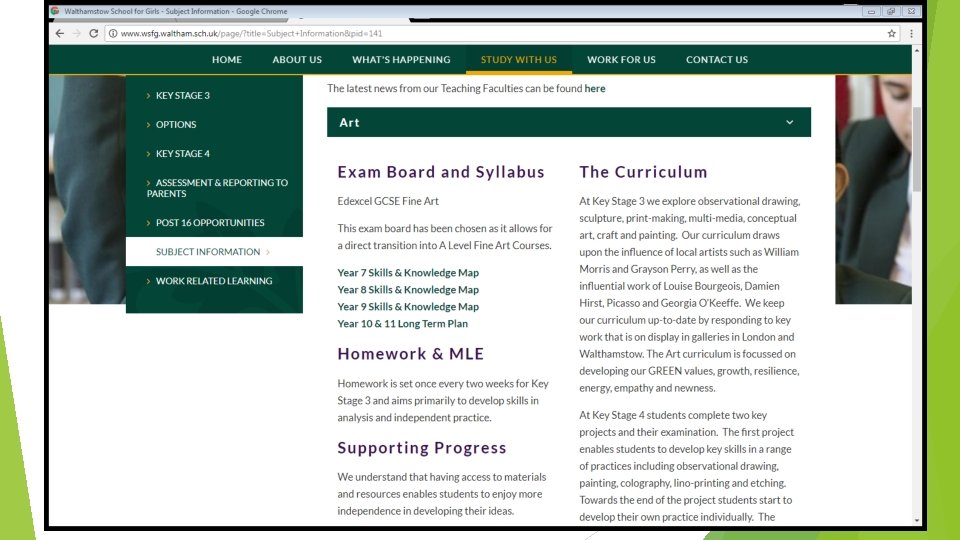The image size is (960, 540).
Task: Focus the address bar URL field
Action: (502, 34)
